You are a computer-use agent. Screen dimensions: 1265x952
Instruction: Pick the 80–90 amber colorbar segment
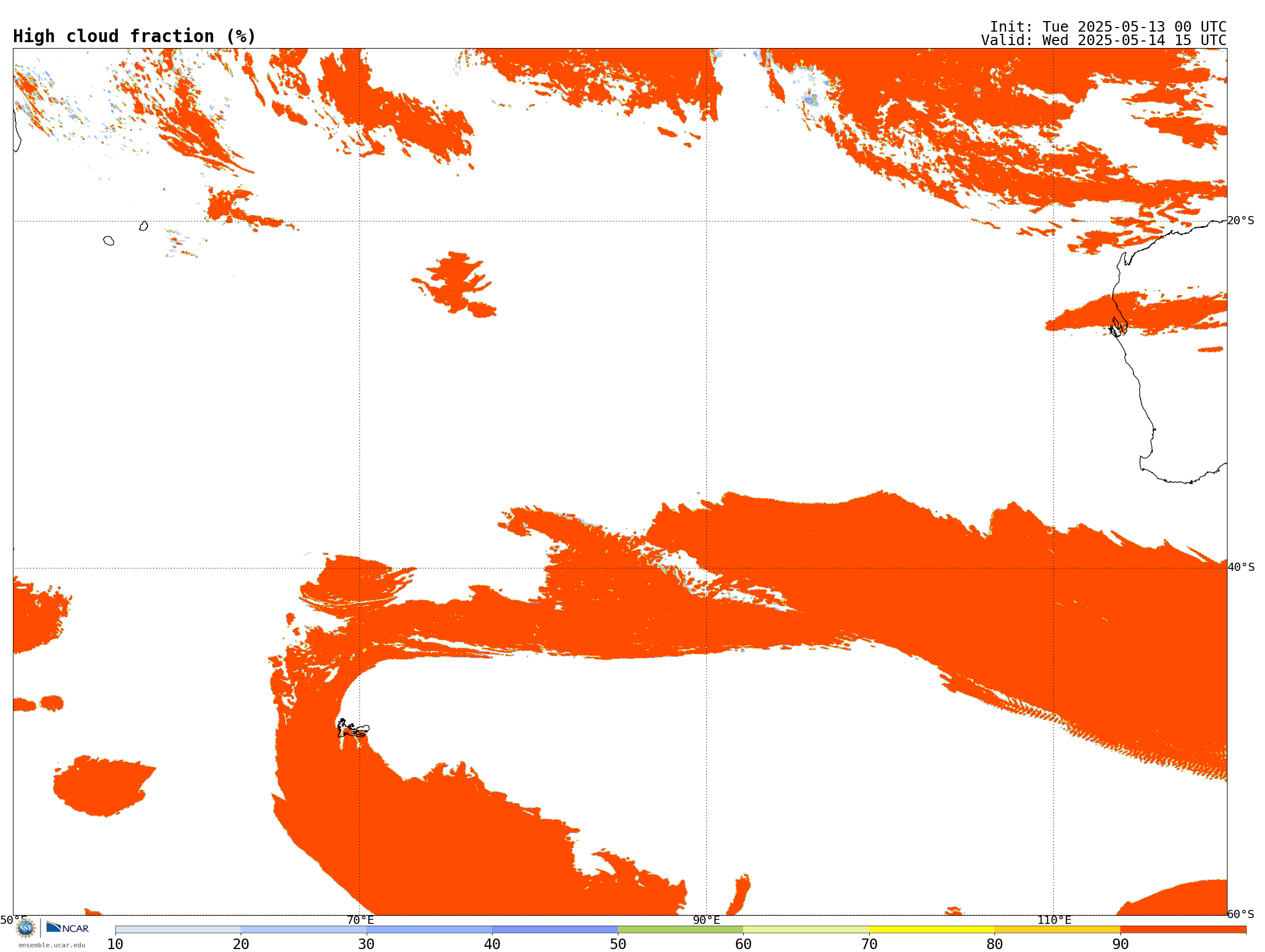pos(1057,930)
